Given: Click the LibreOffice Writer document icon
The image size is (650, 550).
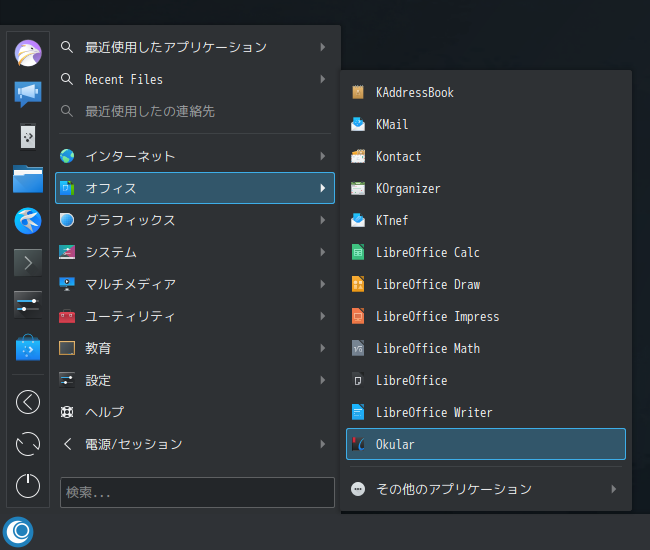Looking at the screenshot, I should (358, 412).
